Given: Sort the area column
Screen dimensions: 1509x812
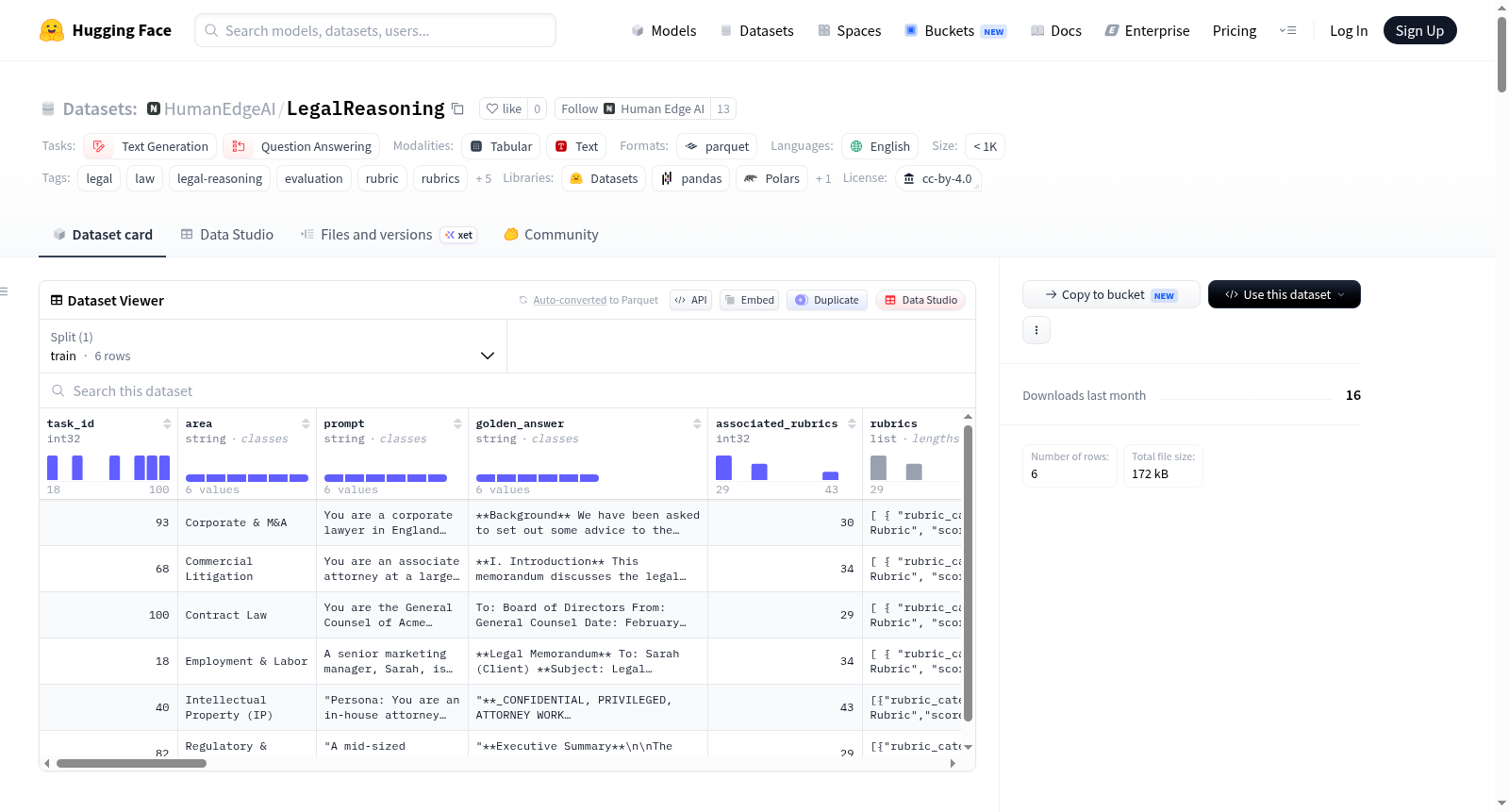Looking at the screenshot, I should click(306, 423).
